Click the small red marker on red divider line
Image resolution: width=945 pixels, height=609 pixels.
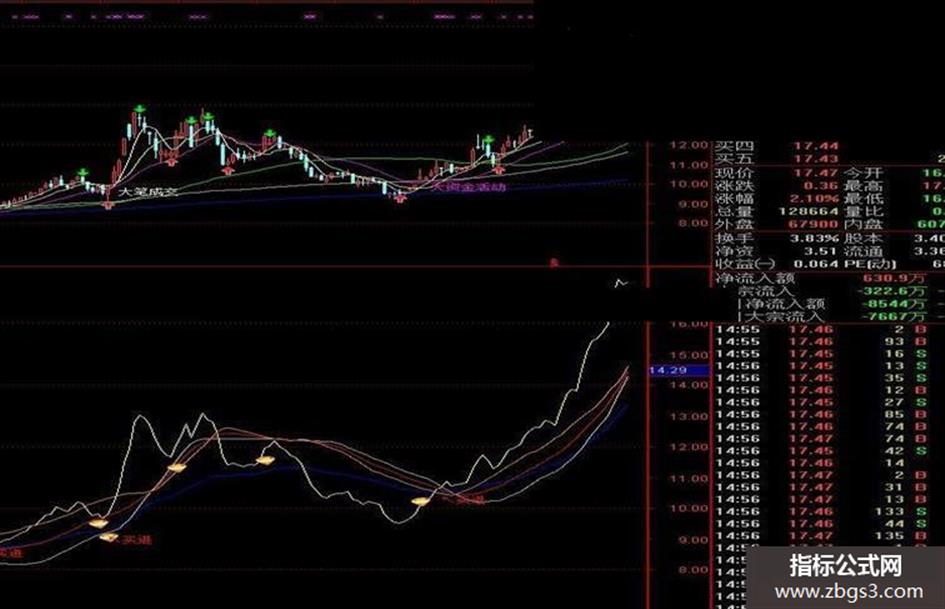(554, 262)
